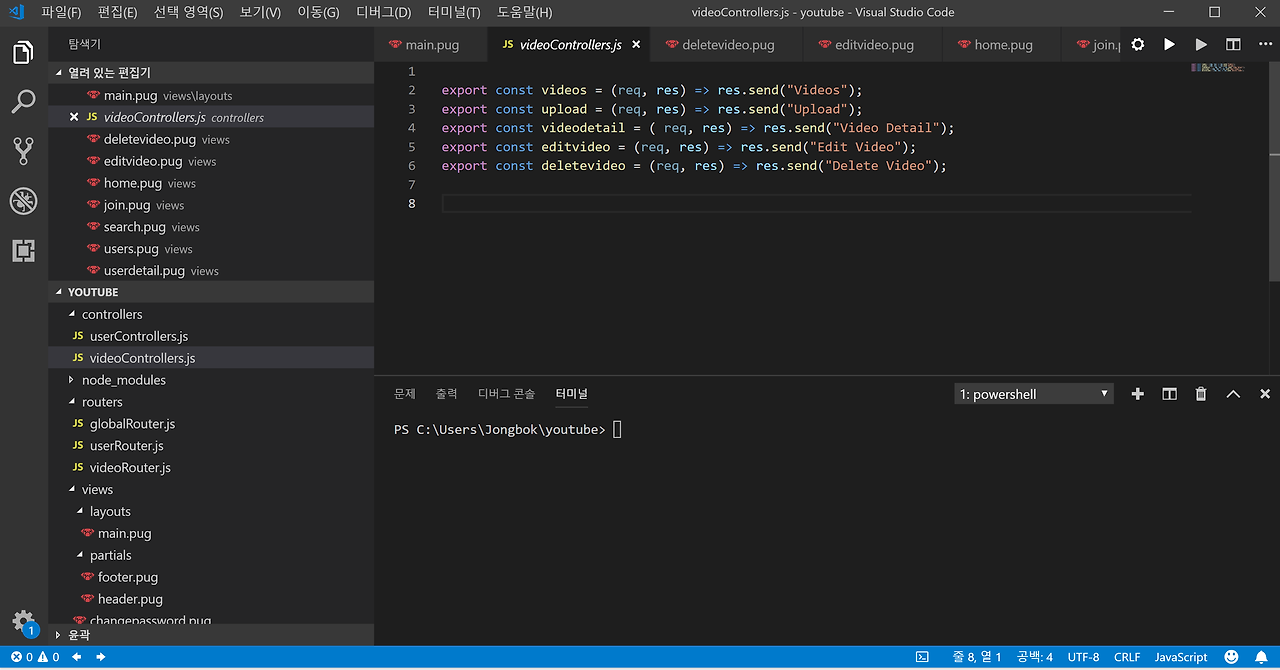This screenshot has width=1280, height=670.
Task: Go forward with status bar right arrow
Action: pyautogui.click(x=101, y=657)
